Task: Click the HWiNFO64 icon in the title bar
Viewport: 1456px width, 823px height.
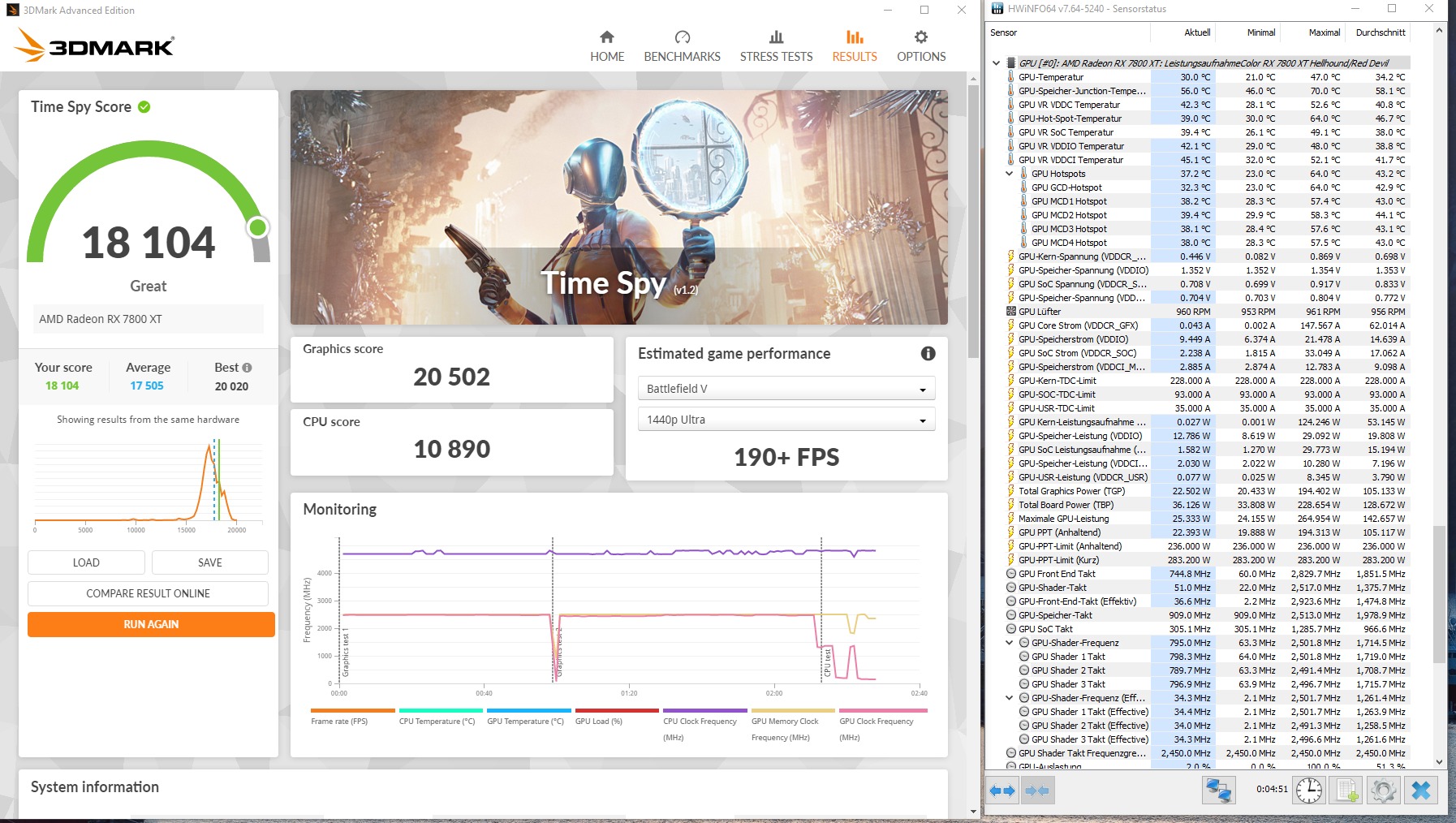Action: coord(997,9)
